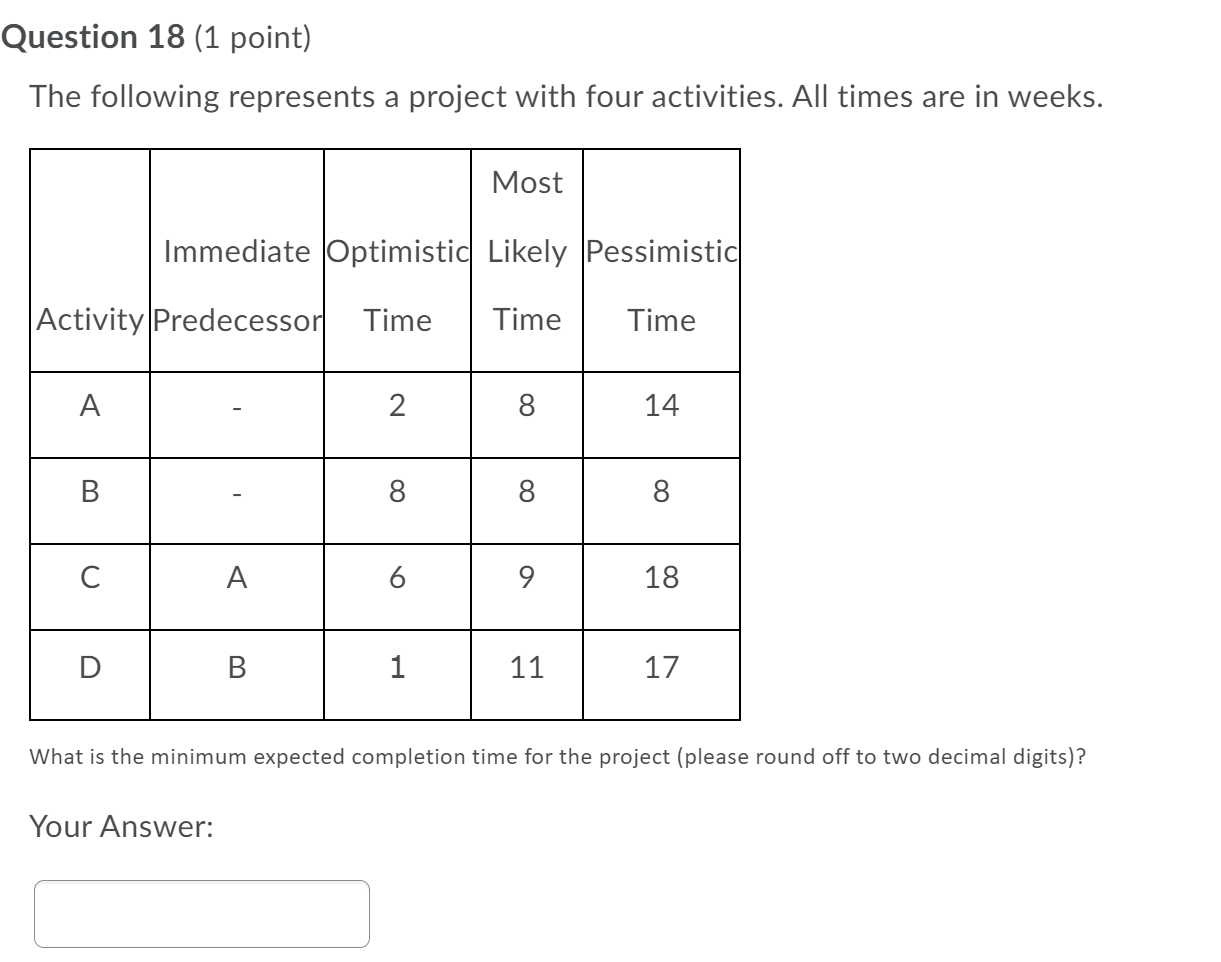Click the Pessimistic Time column header
This screenshot has width=1221, height=962.
tap(661, 285)
